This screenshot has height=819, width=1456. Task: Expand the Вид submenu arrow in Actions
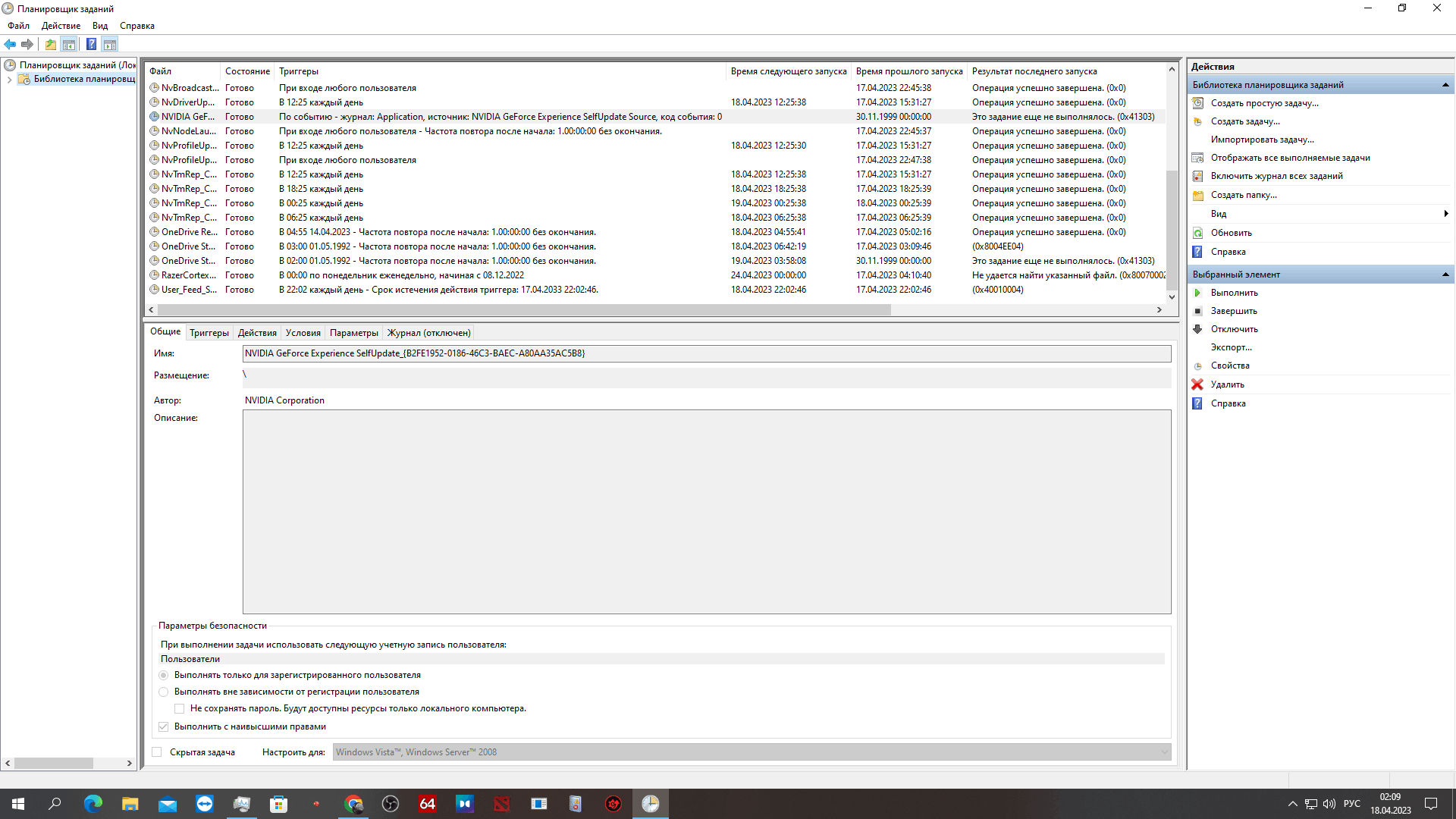pos(1446,214)
